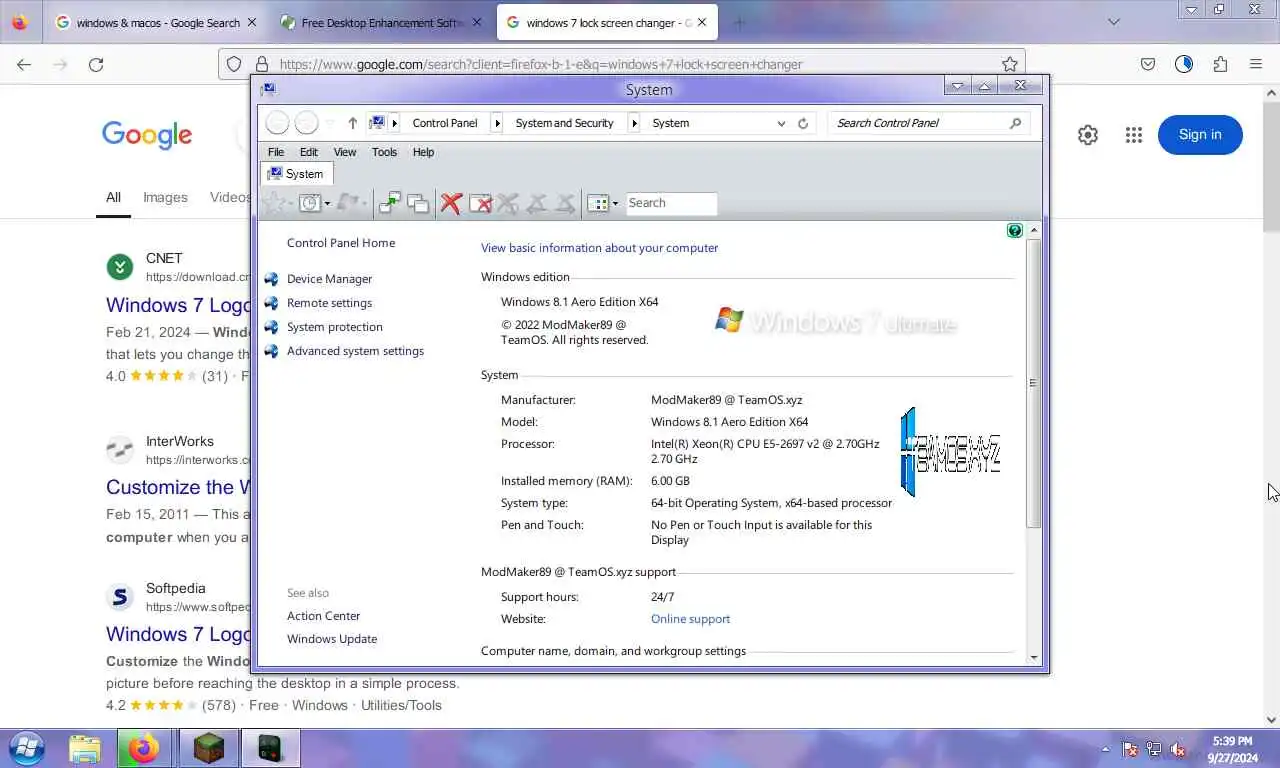Screen dimensions: 1280x768
Task: Click the views layout toolbar icon
Action: tap(598, 203)
